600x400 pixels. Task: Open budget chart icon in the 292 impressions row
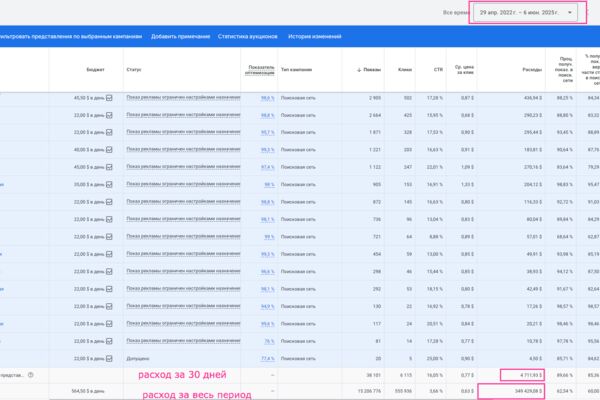pos(109,289)
